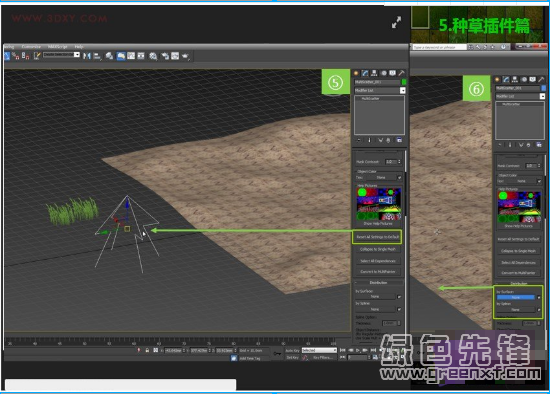This screenshot has width=550, height=394.
Task: Click Reset All Settings to Default button
Action: 377,237
